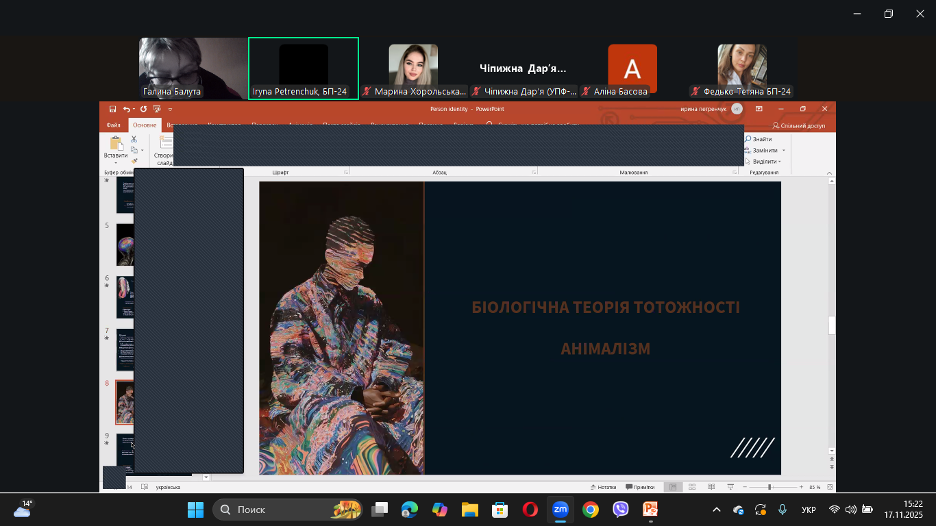The width and height of the screenshot is (936, 526).
Task: Click the zoom slider in PowerPoint status bar
Action: [x=769, y=487]
